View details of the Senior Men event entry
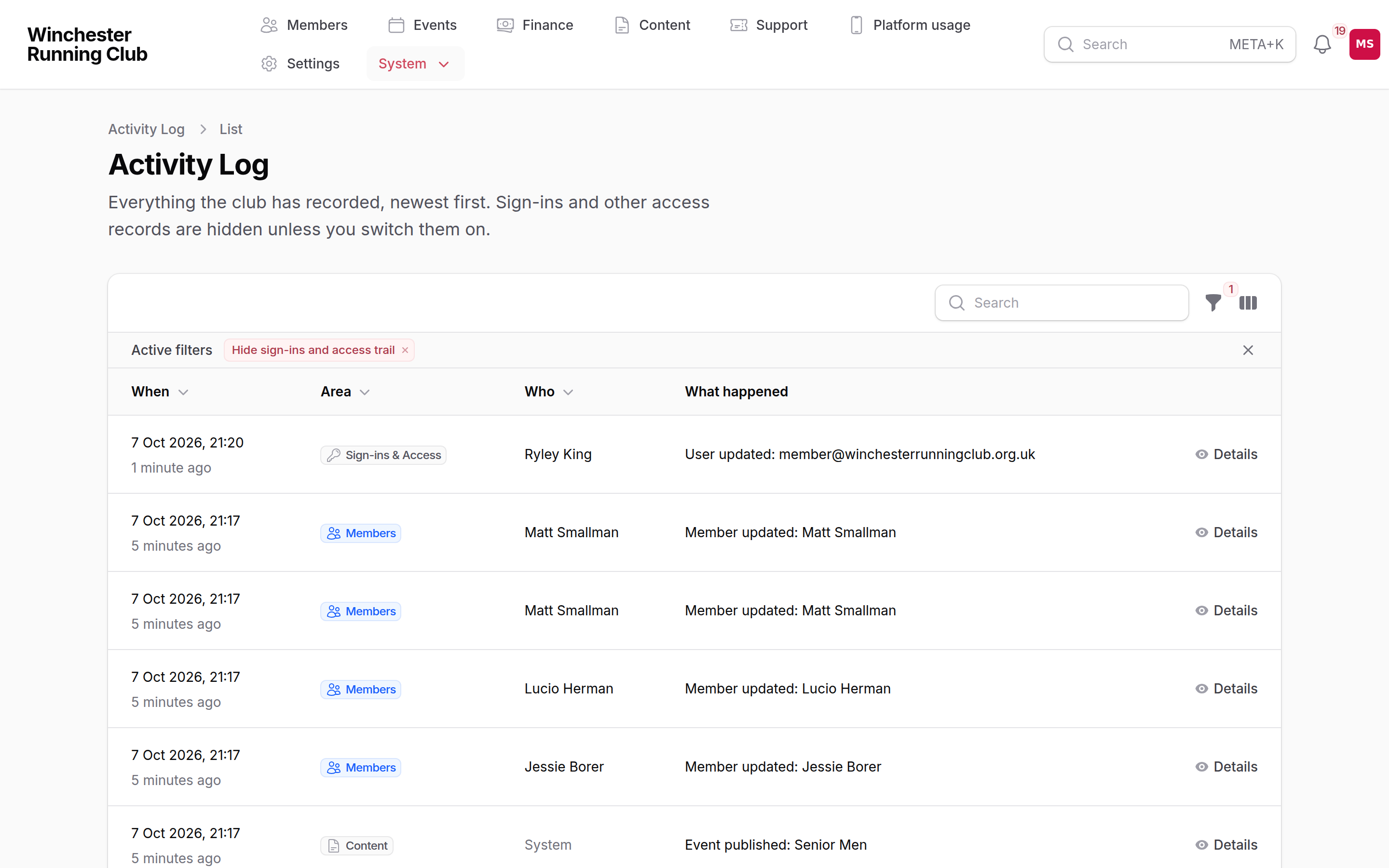This screenshot has width=1389, height=868. tap(1226, 844)
